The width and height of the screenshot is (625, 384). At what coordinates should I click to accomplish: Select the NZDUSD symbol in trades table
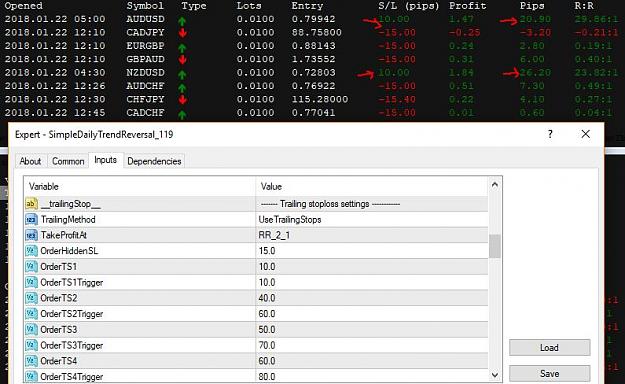(145, 73)
